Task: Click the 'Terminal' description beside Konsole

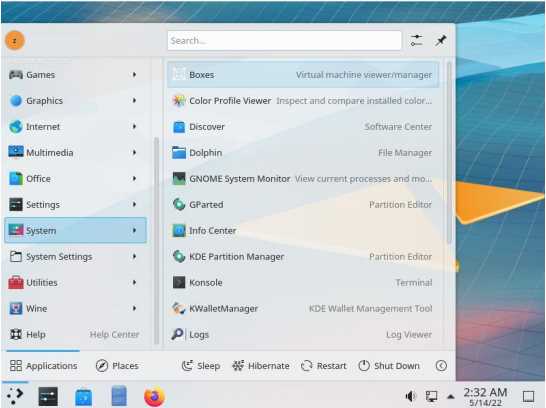Action: coord(414,282)
